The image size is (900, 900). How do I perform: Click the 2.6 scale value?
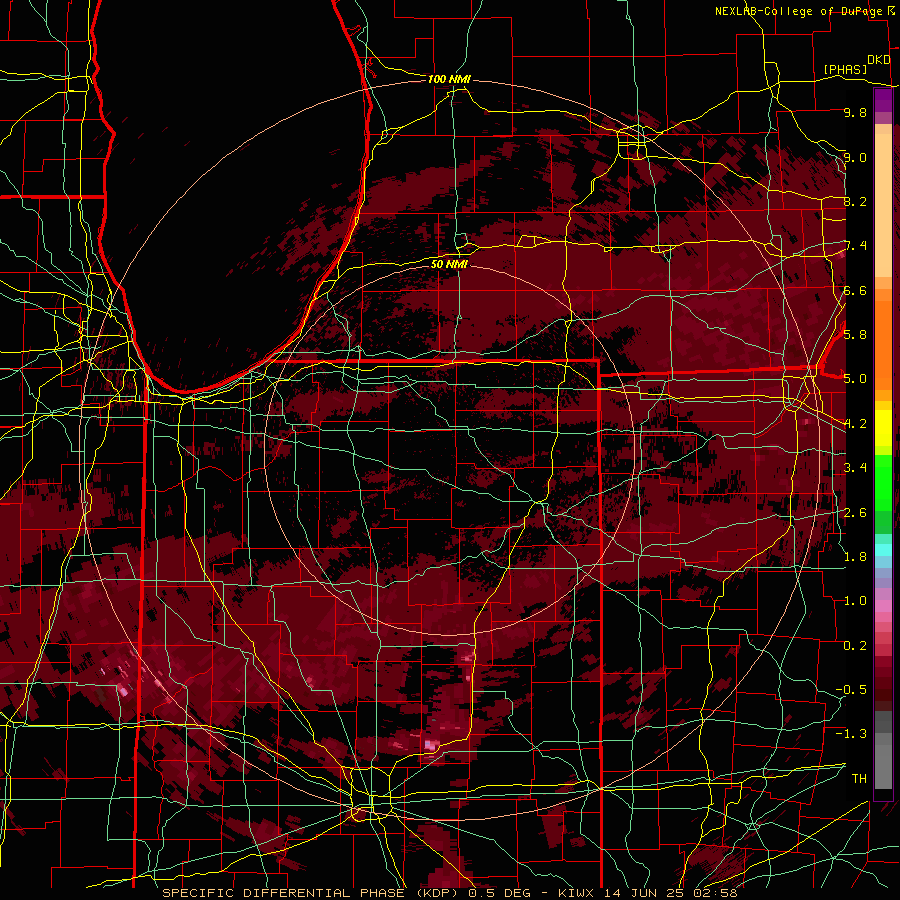coord(855,513)
